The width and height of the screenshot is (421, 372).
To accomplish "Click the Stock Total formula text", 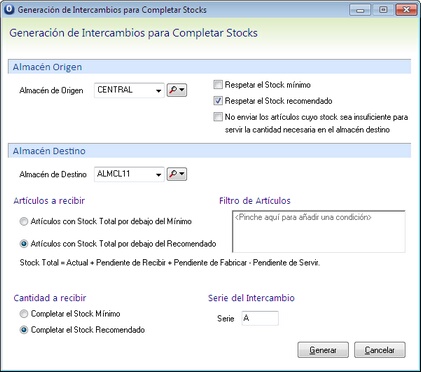I will (x=170, y=263).
